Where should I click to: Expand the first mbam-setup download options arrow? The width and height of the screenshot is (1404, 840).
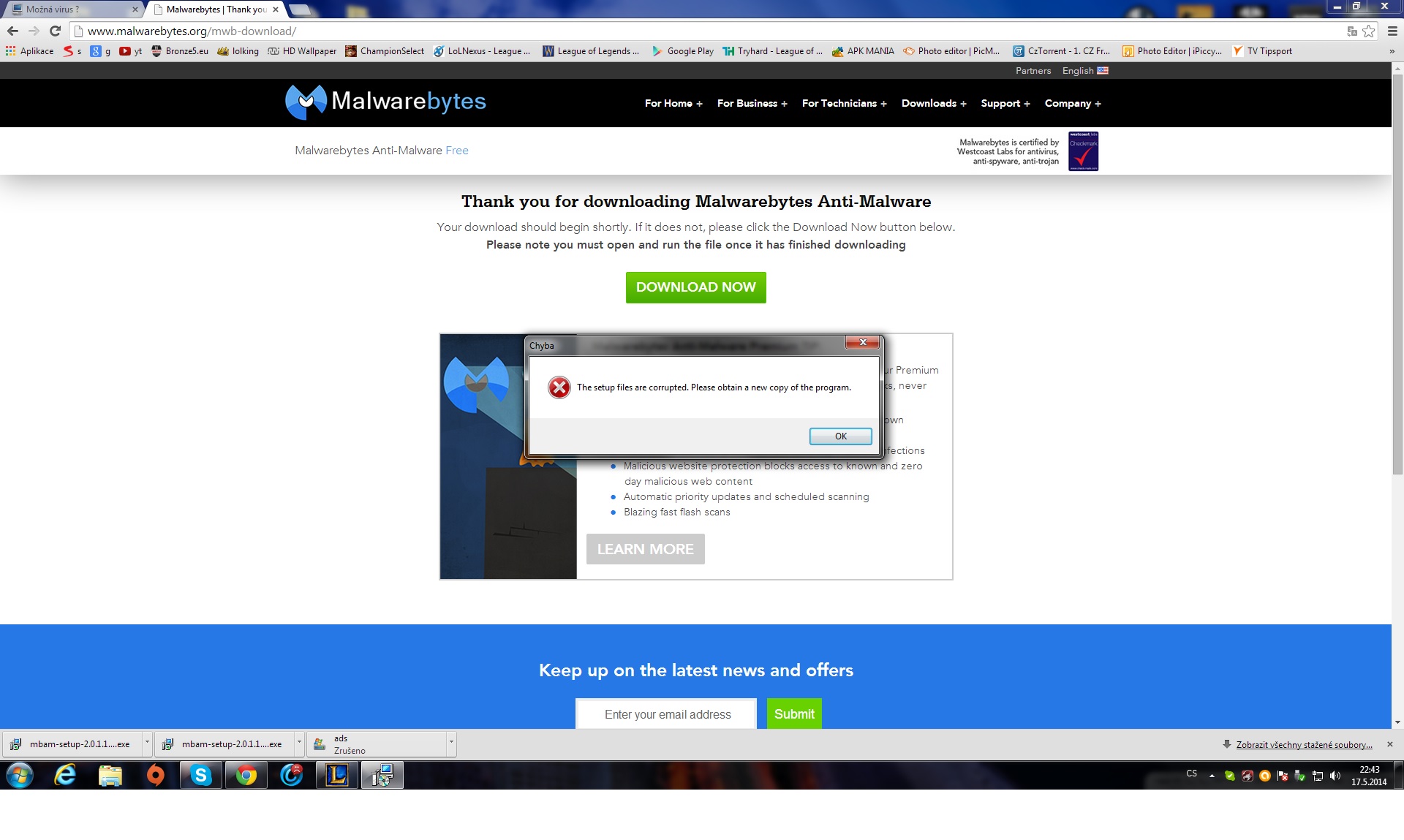(x=147, y=743)
